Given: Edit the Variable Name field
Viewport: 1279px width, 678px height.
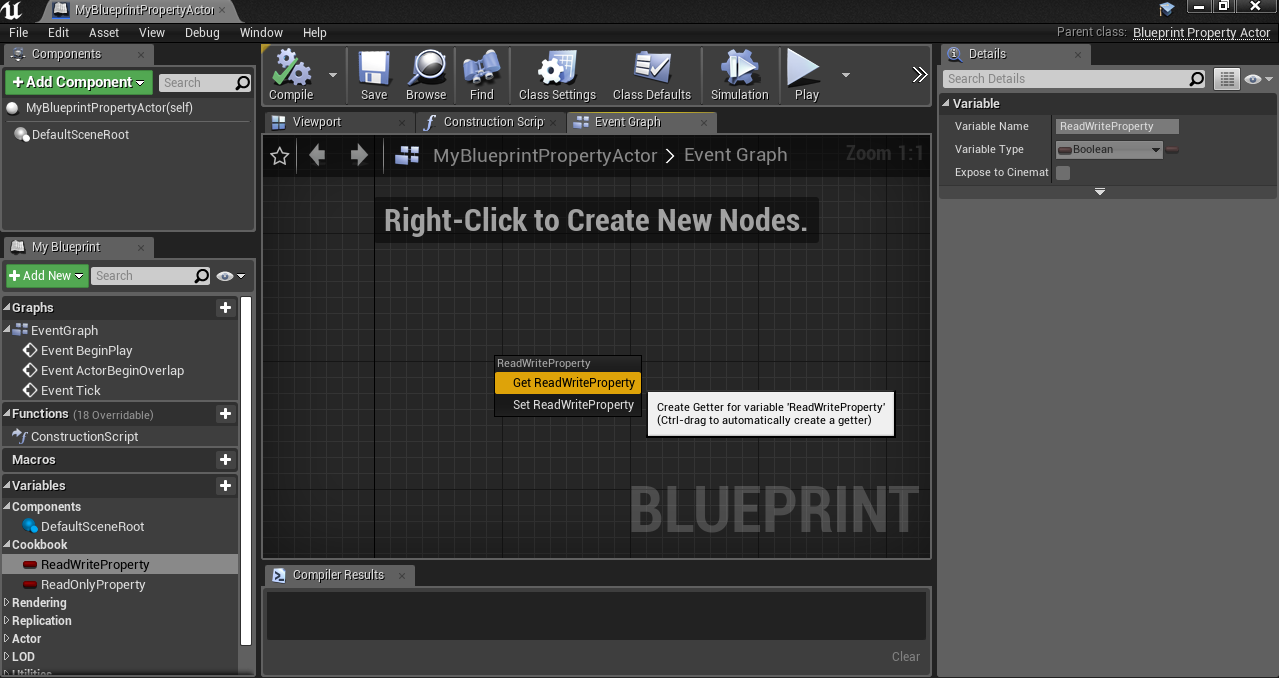Looking at the screenshot, I should tap(1117, 127).
